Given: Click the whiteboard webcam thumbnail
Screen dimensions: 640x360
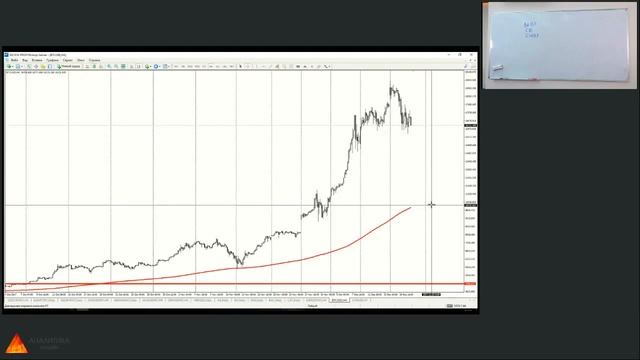Looking at the screenshot, I should pyautogui.click(x=559, y=45).
